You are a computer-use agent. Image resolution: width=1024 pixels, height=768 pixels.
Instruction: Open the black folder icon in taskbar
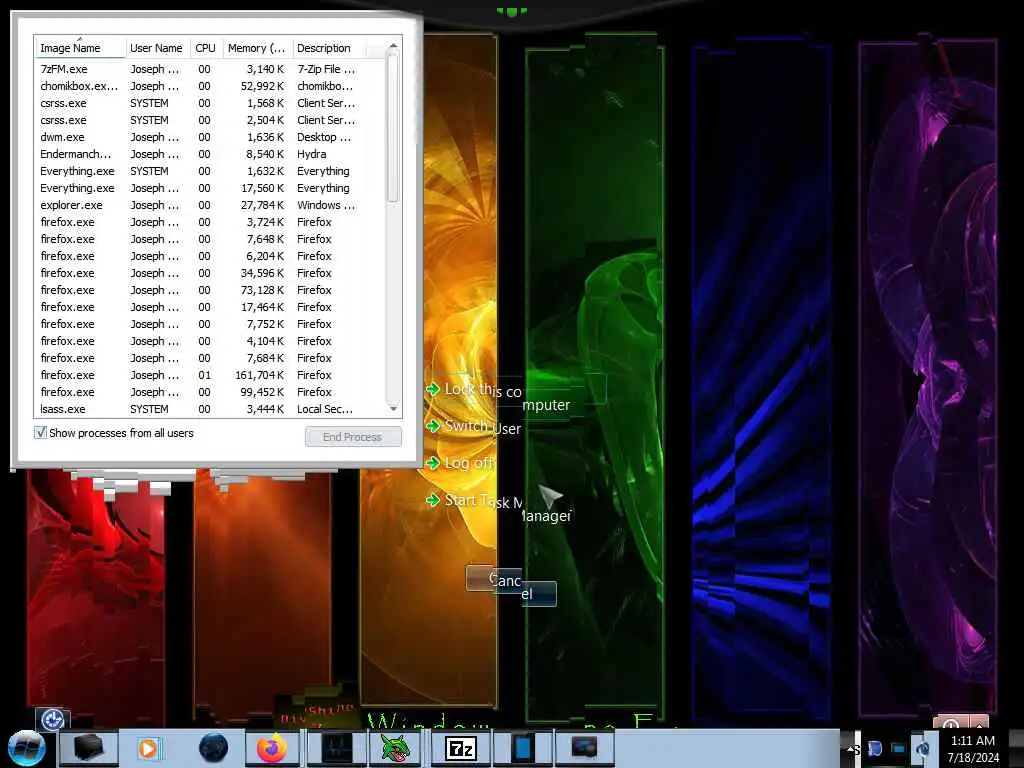tap(88, 748)
